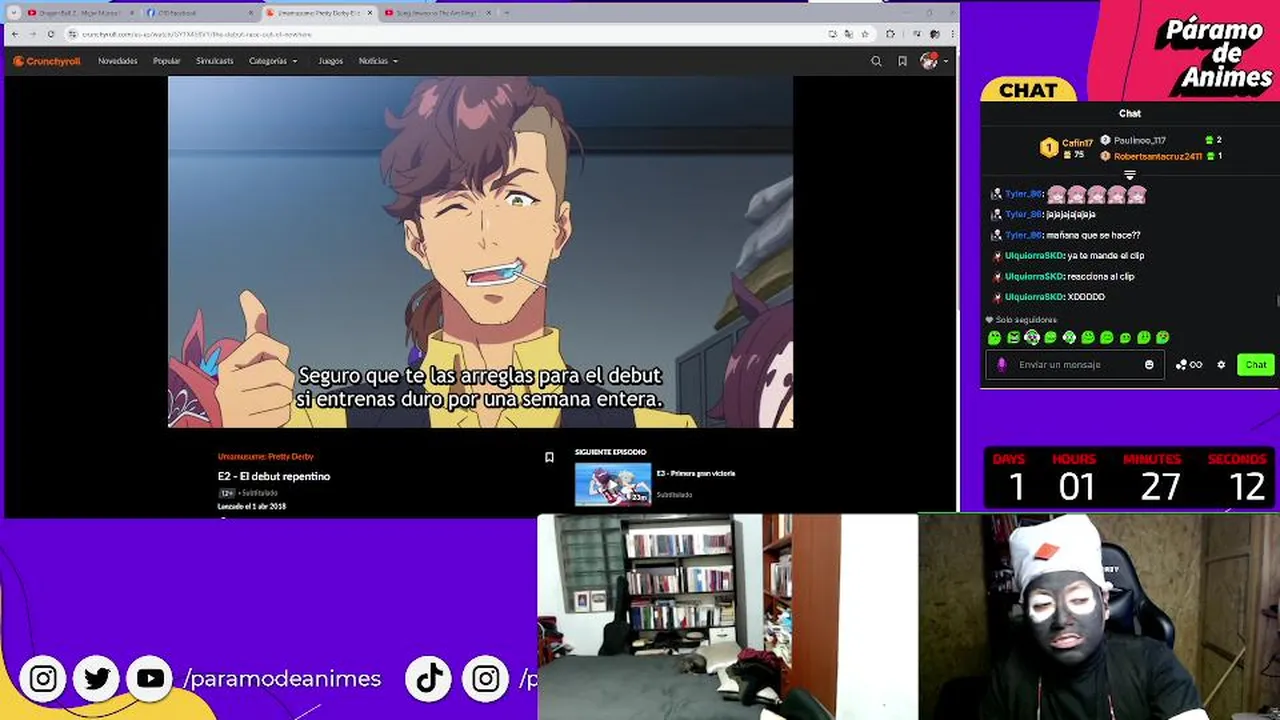Click the TikTok icon in bottom banner
The image size is (1280, 720).
tap(430, 679)
